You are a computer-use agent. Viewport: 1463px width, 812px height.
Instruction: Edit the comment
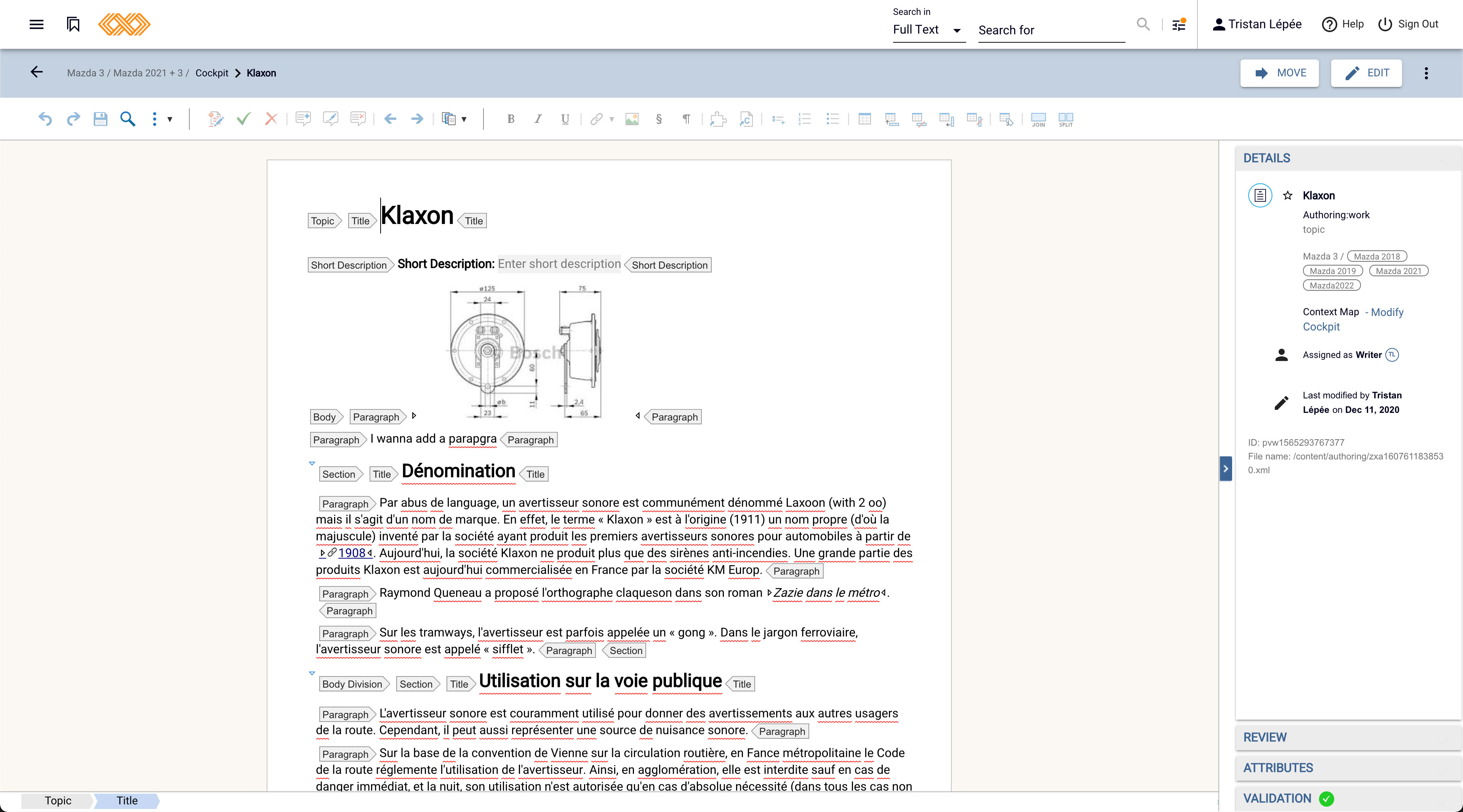point(331,119)
